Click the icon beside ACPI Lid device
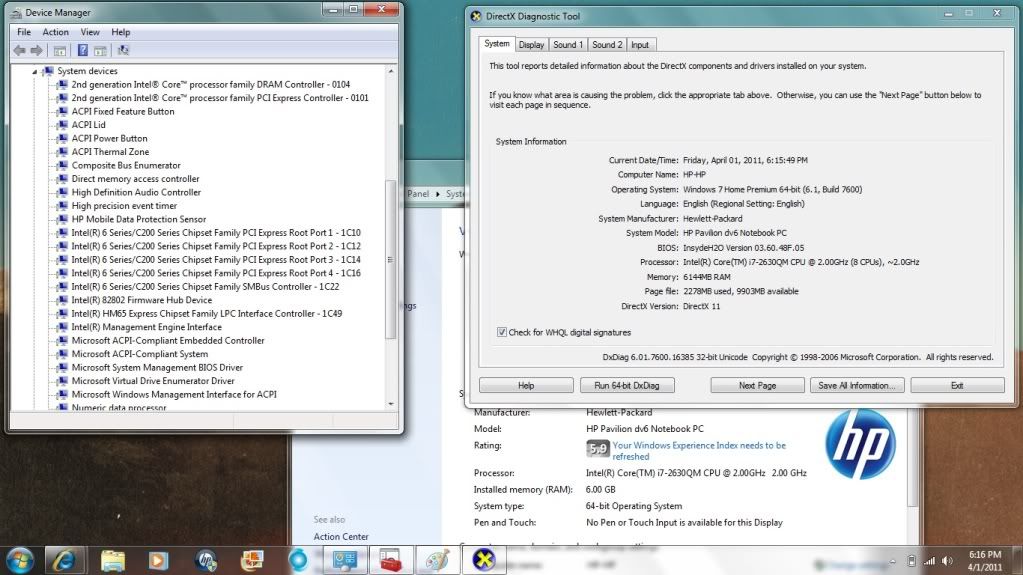This screenshot has width=1023, height=575. [63, 125]
